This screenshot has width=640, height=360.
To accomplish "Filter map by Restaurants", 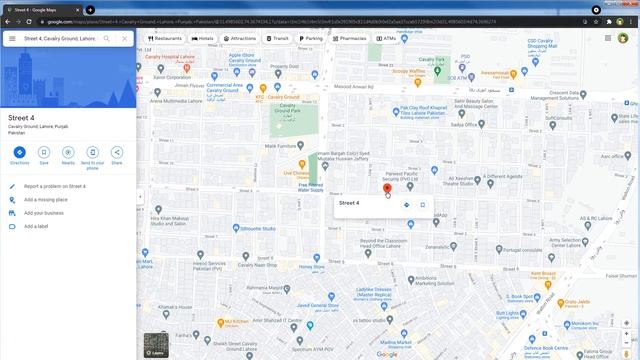I will 165,38.
